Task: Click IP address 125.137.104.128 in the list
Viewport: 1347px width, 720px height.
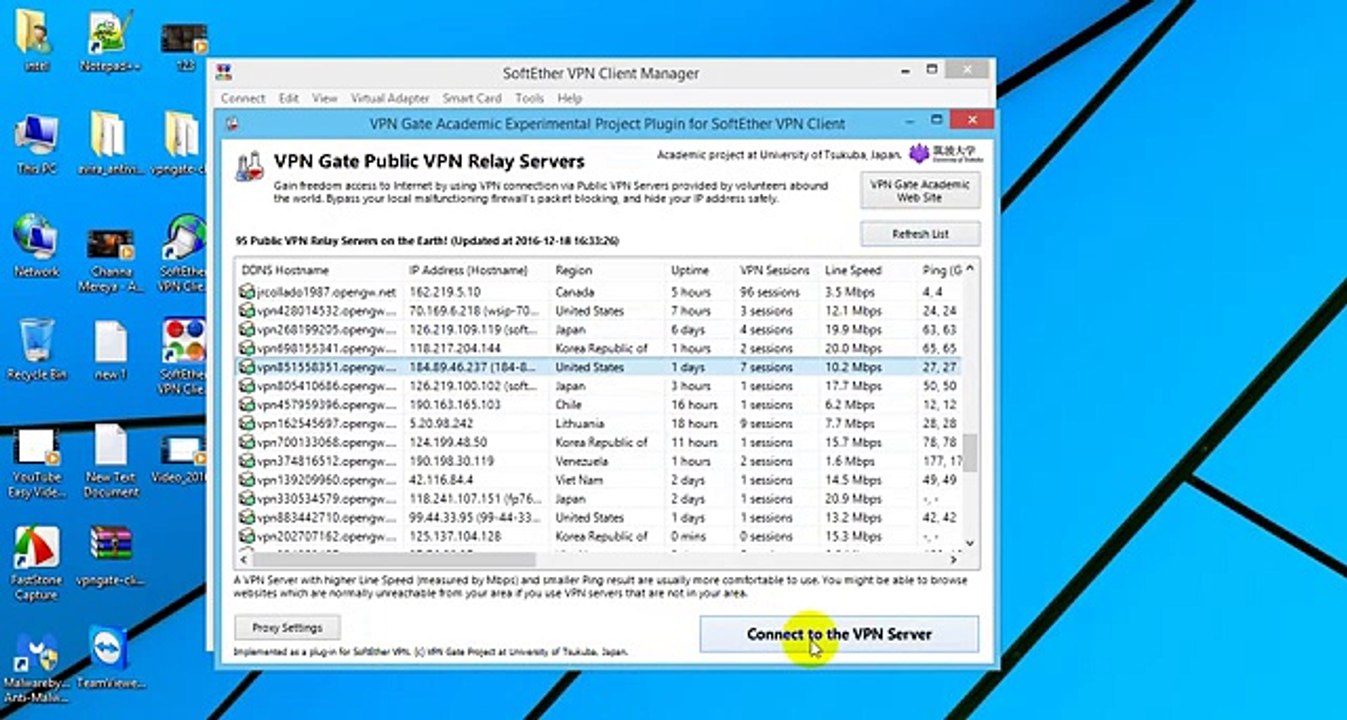Action: (455, 537)
